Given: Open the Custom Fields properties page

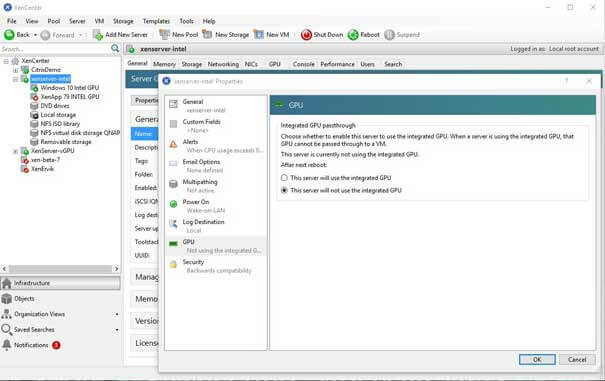Looking at the screenshot, I should (216, 126).
